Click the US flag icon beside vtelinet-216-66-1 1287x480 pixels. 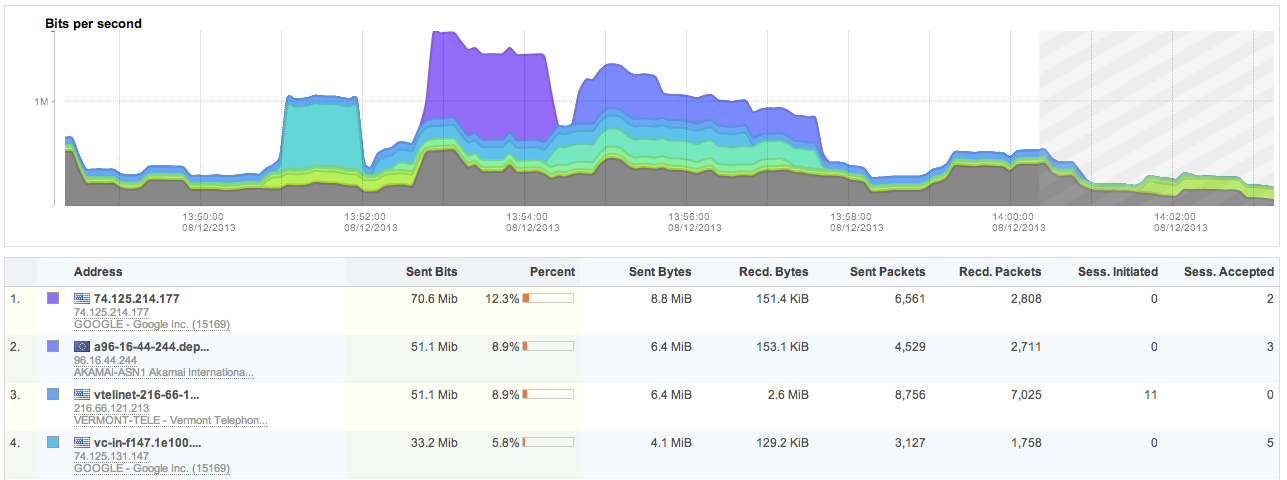pyautogui.click(x=82, y=394)
